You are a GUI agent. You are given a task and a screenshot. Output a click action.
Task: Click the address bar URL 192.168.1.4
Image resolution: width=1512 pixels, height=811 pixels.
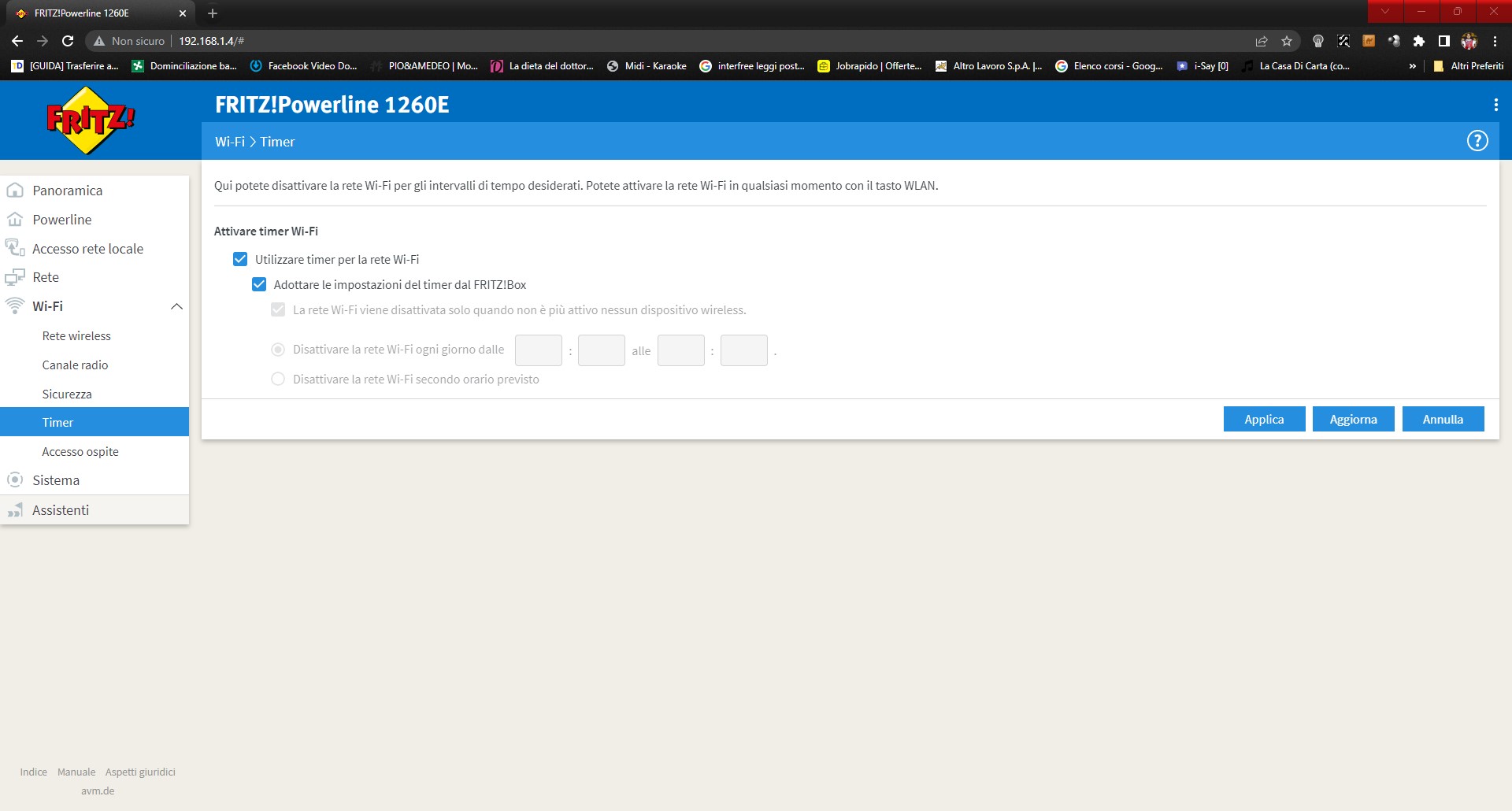pyautogui.click(x=211, y=41)
